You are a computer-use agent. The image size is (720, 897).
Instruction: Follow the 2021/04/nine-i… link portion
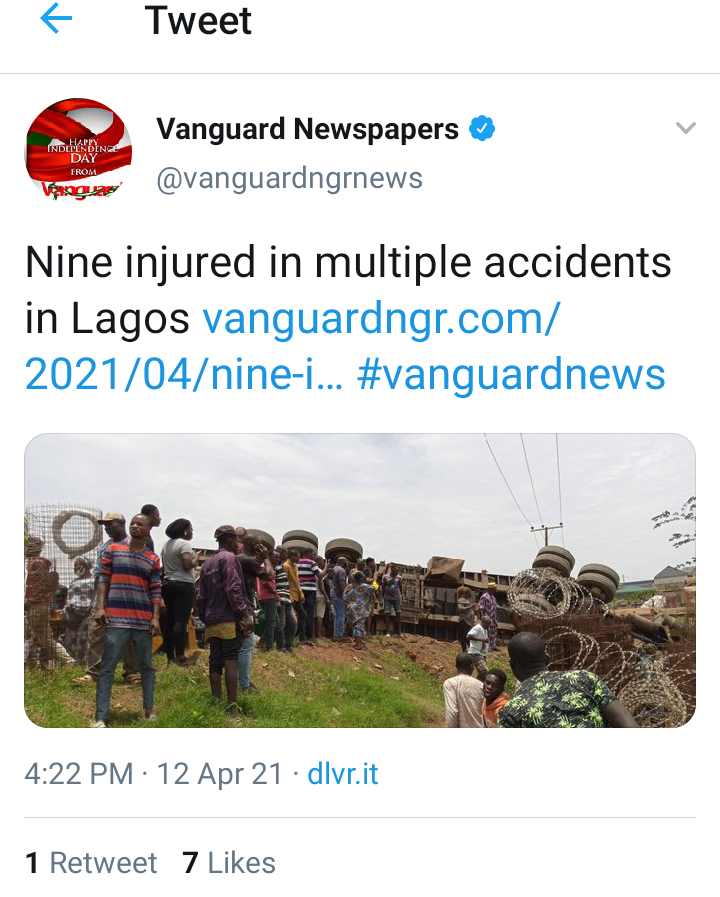(x=184, y=375)
